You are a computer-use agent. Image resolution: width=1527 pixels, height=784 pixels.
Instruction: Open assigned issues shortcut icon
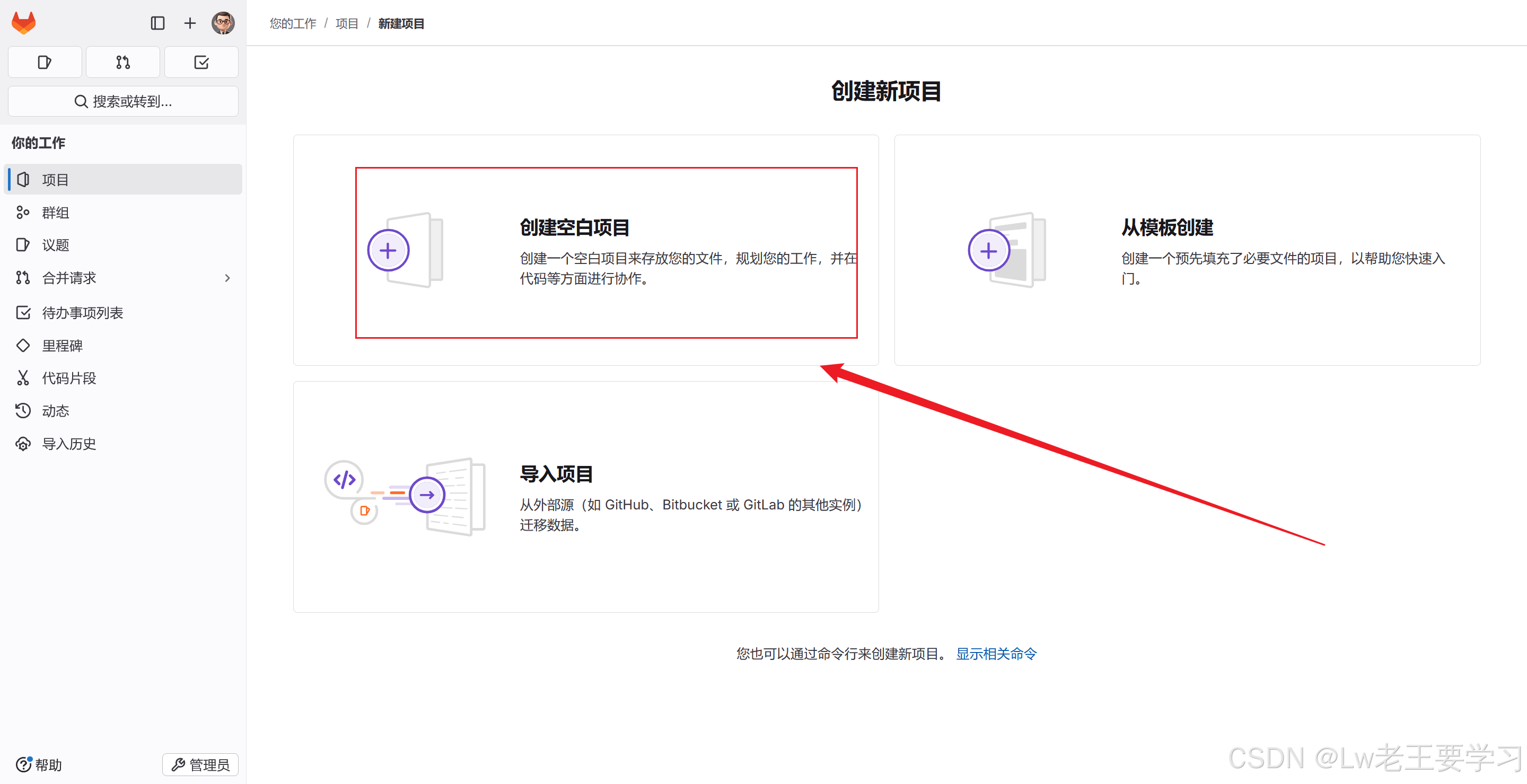point(45,62)
